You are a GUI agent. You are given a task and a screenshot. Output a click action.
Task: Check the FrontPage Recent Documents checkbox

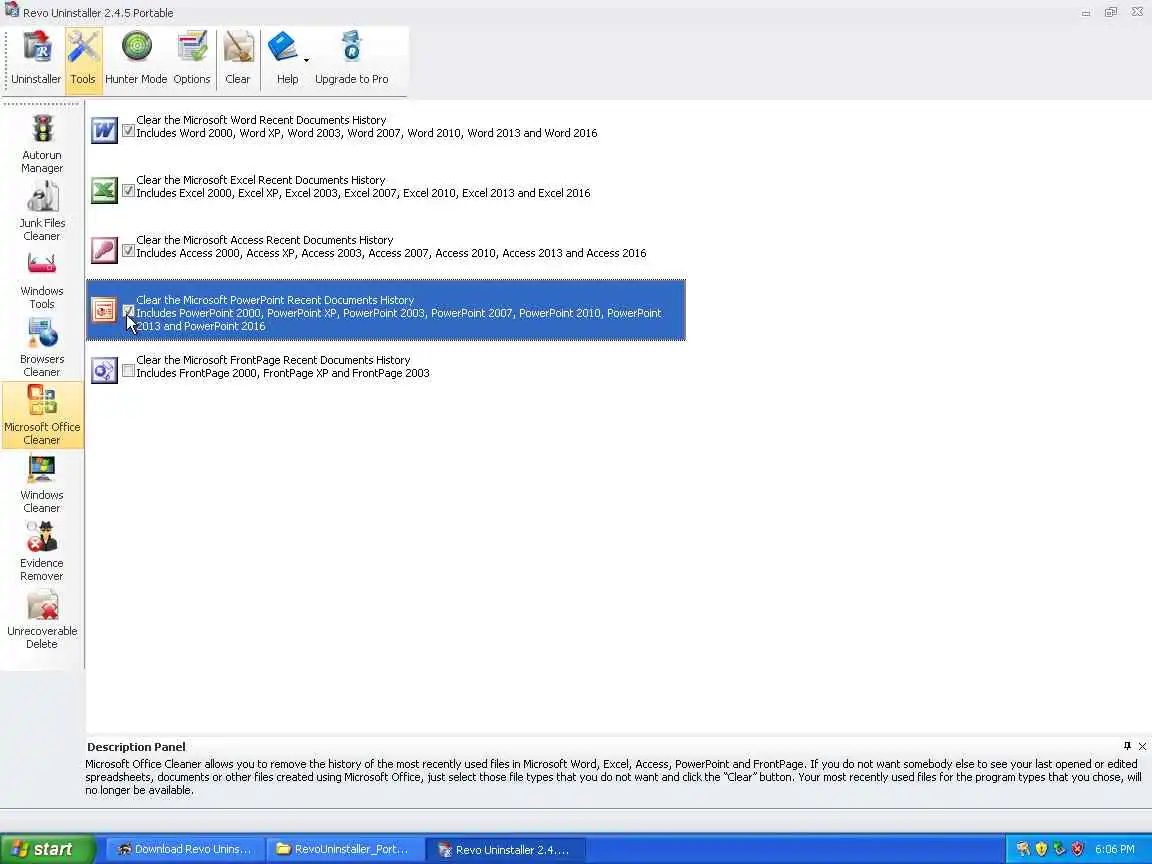pyautogui.click(x=129, y=371)
